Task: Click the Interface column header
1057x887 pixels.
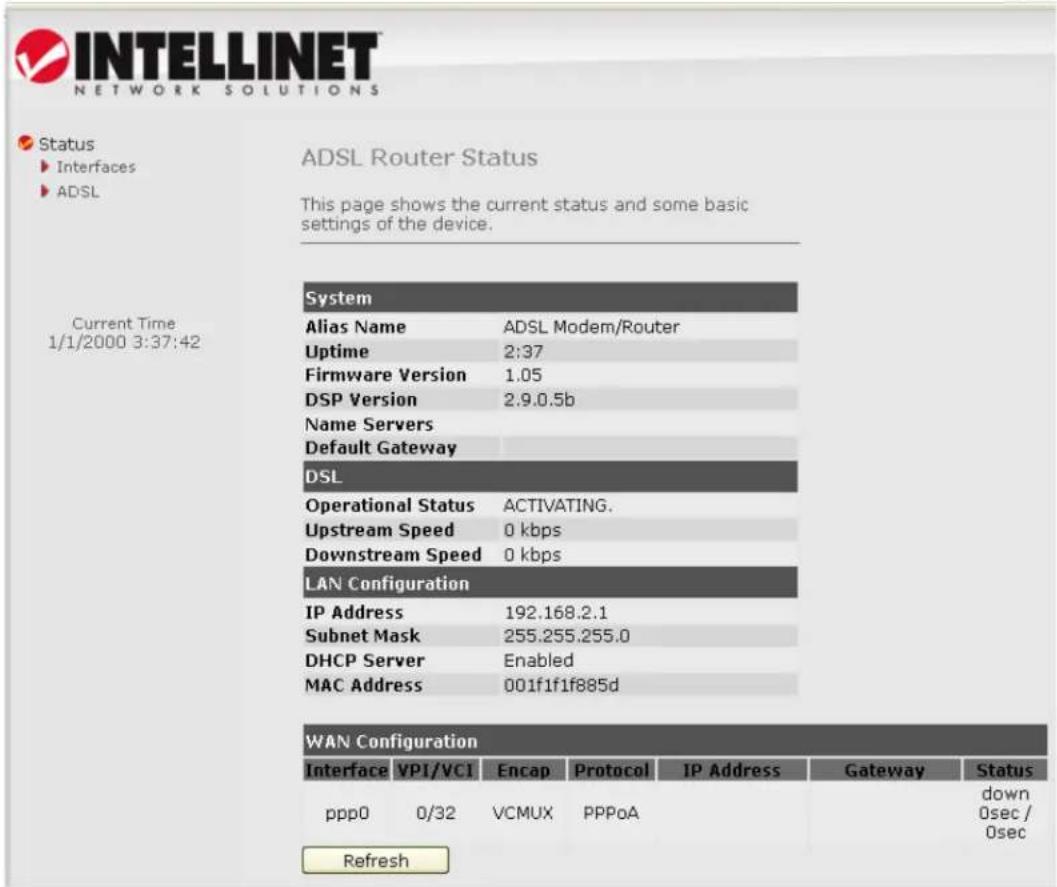Action: (346, 770)
